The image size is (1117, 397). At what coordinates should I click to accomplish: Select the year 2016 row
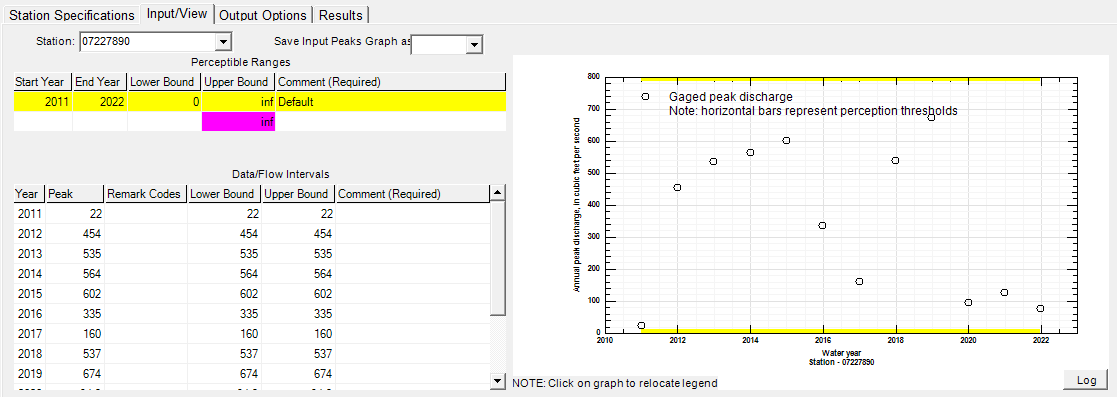point(252,313)
